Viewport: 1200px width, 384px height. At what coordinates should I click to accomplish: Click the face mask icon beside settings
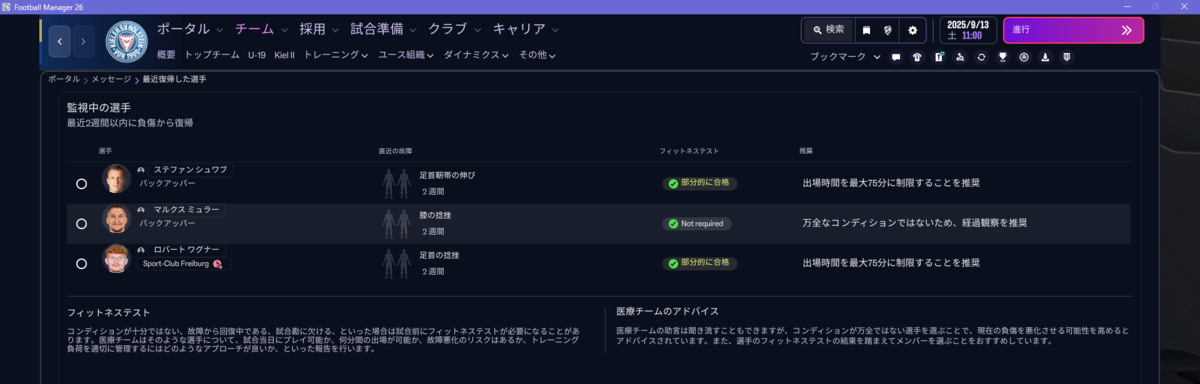887,30
